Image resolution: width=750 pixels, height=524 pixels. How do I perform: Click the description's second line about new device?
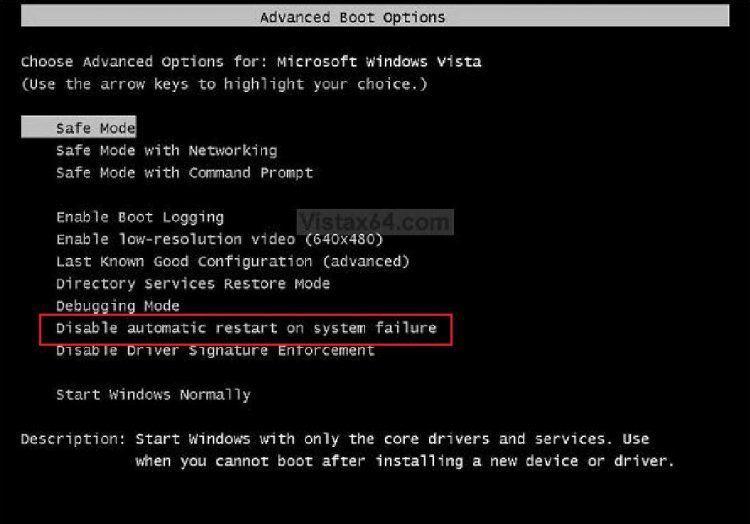coord(404,461)
